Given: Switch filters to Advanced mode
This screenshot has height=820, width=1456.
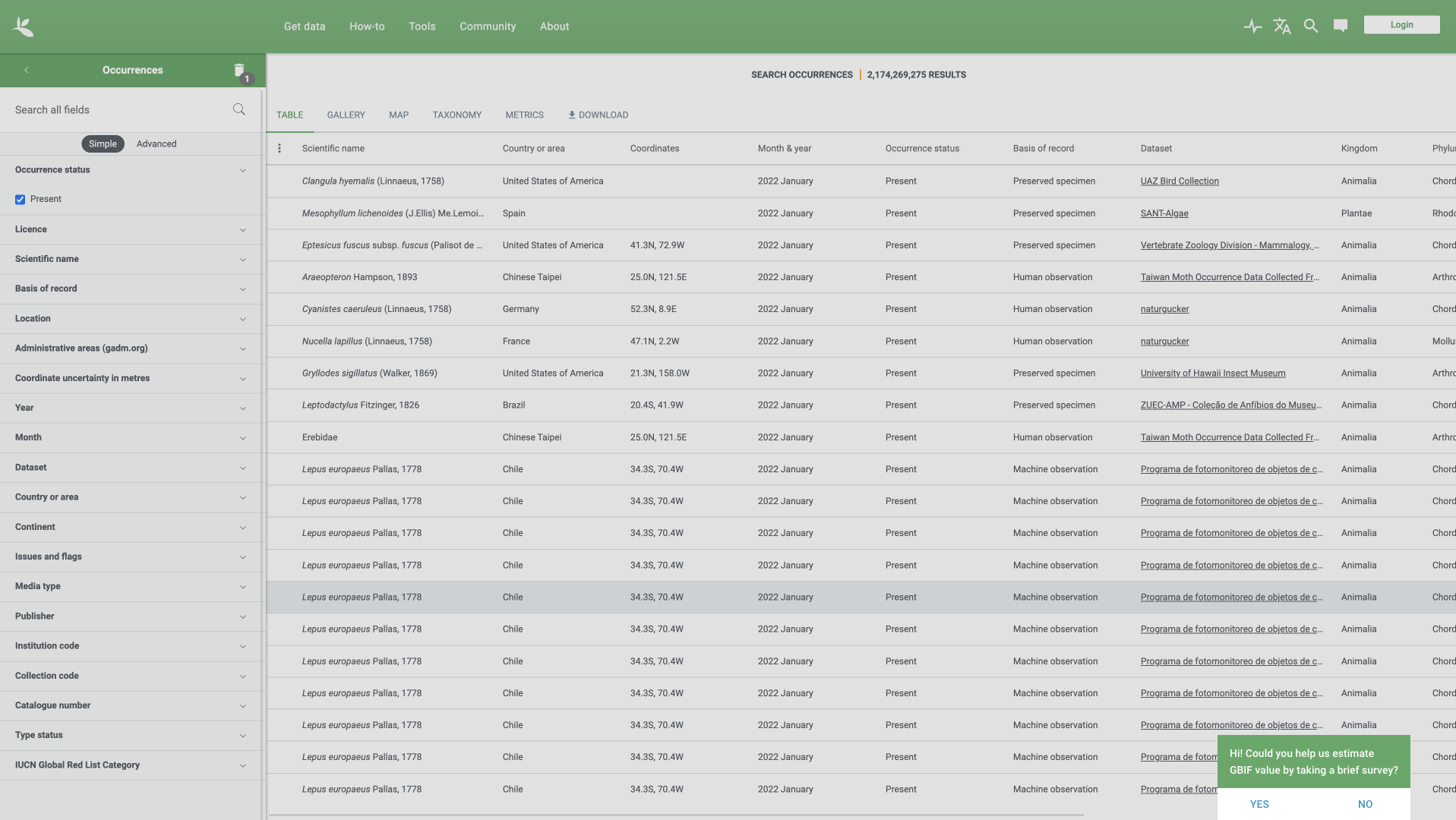Looking at the screenshot, I should tap(156, 143).
